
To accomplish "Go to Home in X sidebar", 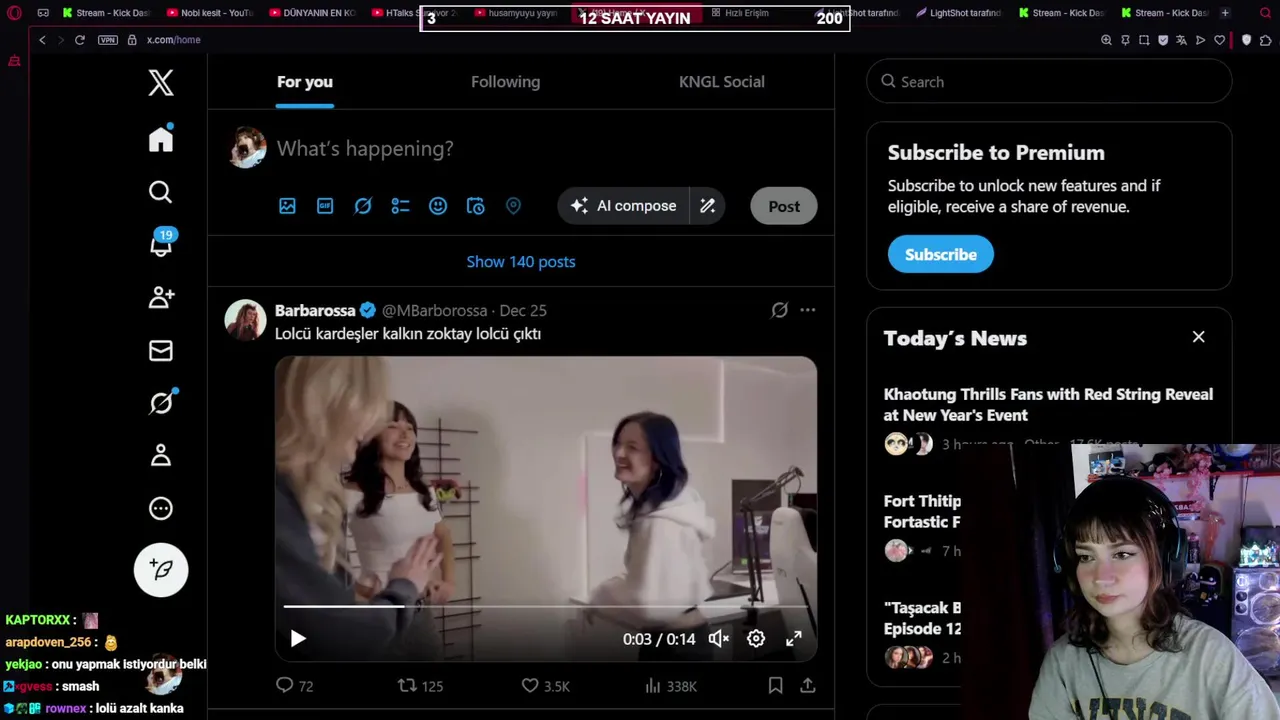I will [161, 139].
